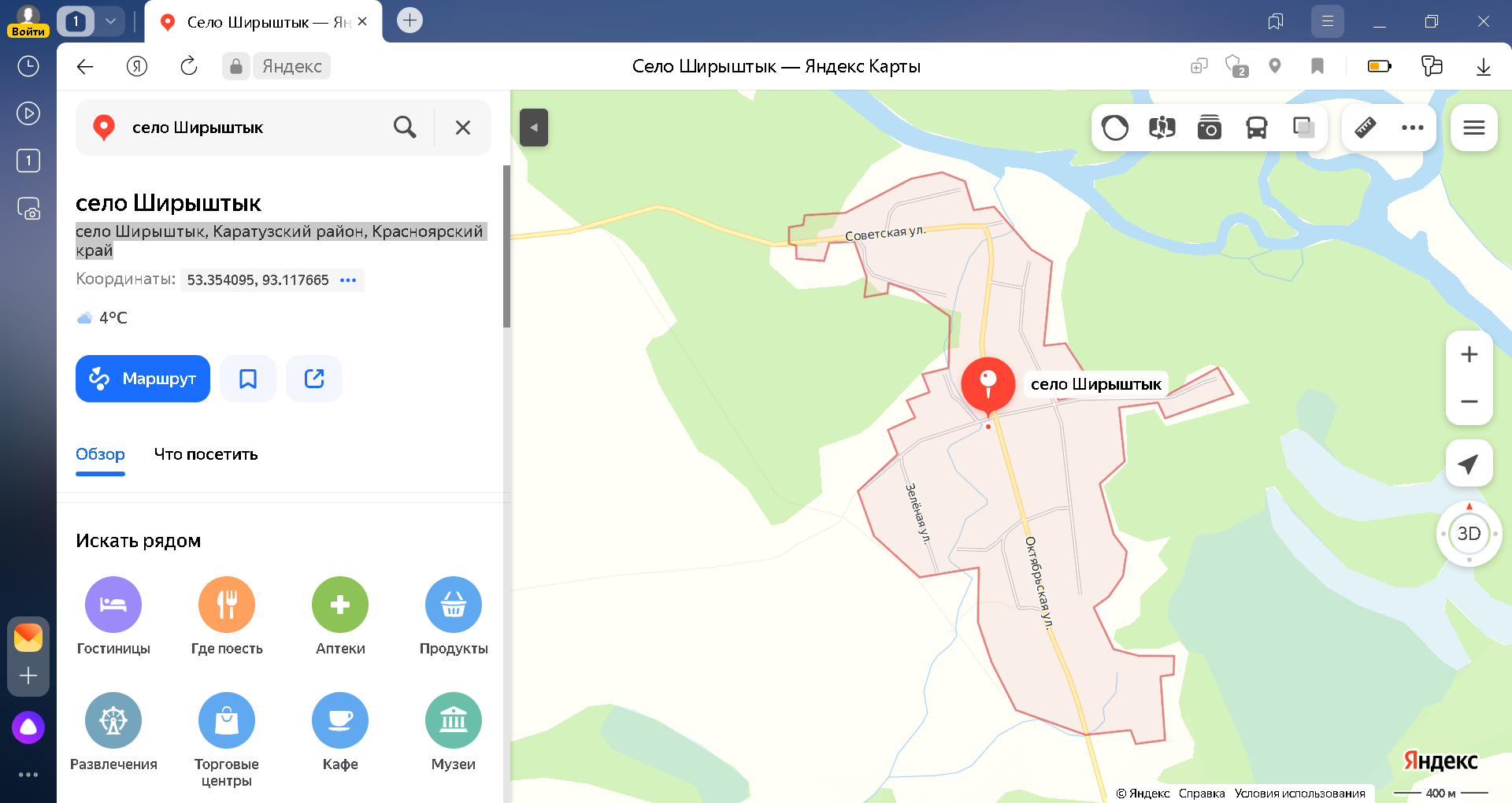Show photos layer camera icon
The height and width of the screenshot is (803, 1512).
[1210, 128]
